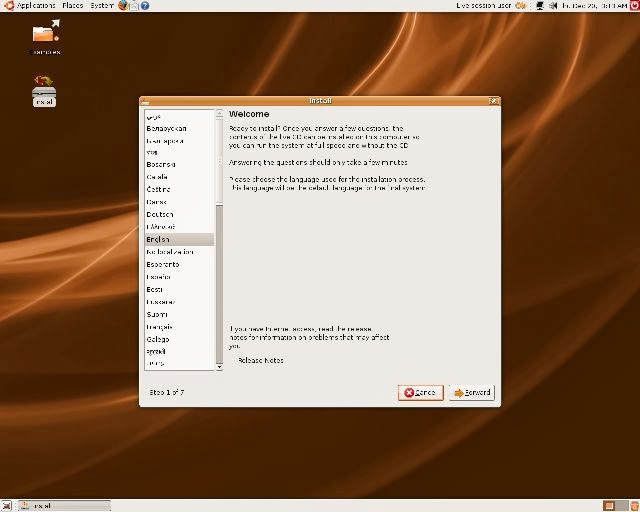Select Català in language list
Image resolution: width=640 pixels, height=512 pixels.
pyautogui.click(x=179, y=177)
